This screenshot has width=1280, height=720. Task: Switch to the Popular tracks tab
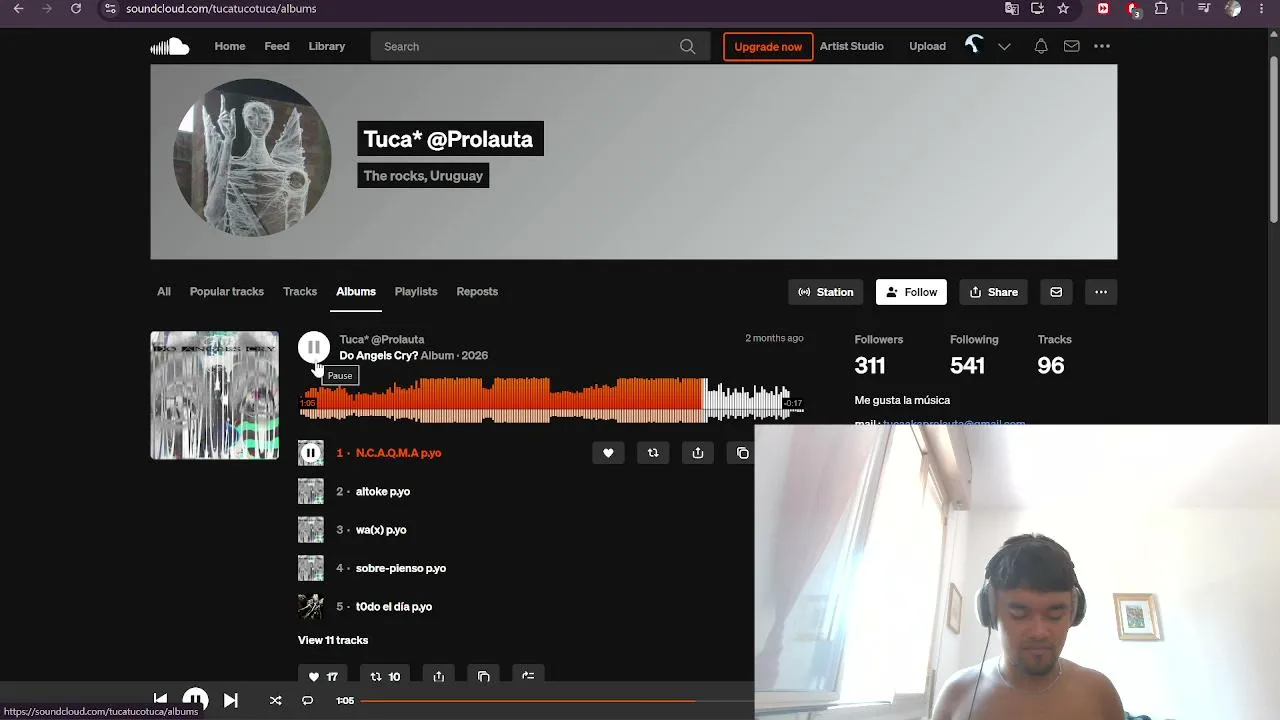[x=227, y=292]
